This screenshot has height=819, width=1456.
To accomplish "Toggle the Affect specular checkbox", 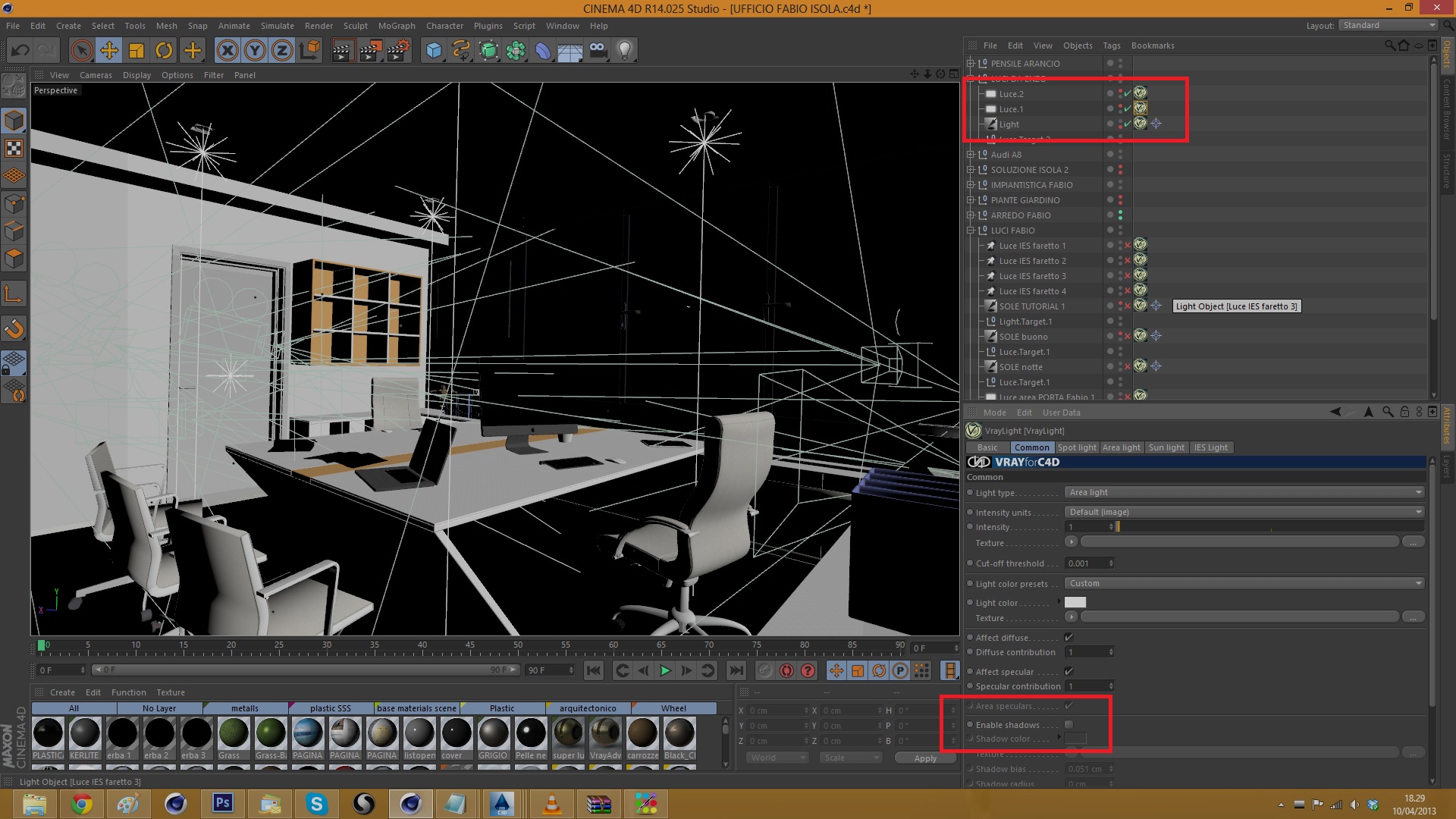I will (x=1068, y=672).
